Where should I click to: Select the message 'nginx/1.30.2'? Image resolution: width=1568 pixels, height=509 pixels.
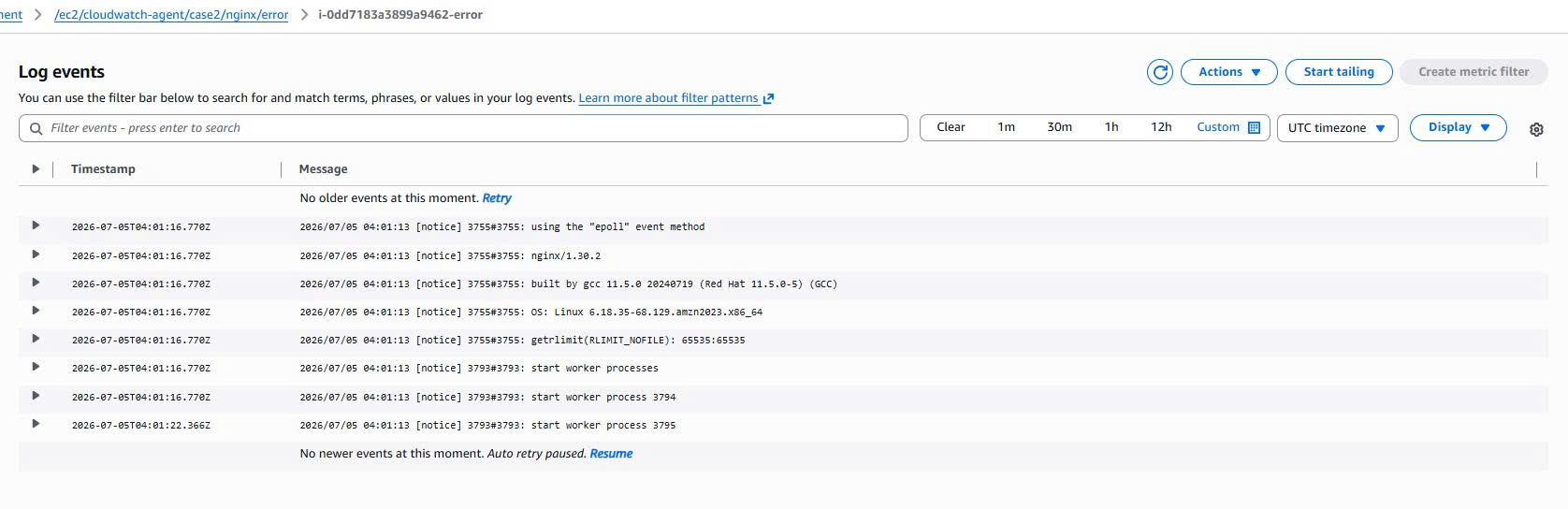(x=450, y=255)
